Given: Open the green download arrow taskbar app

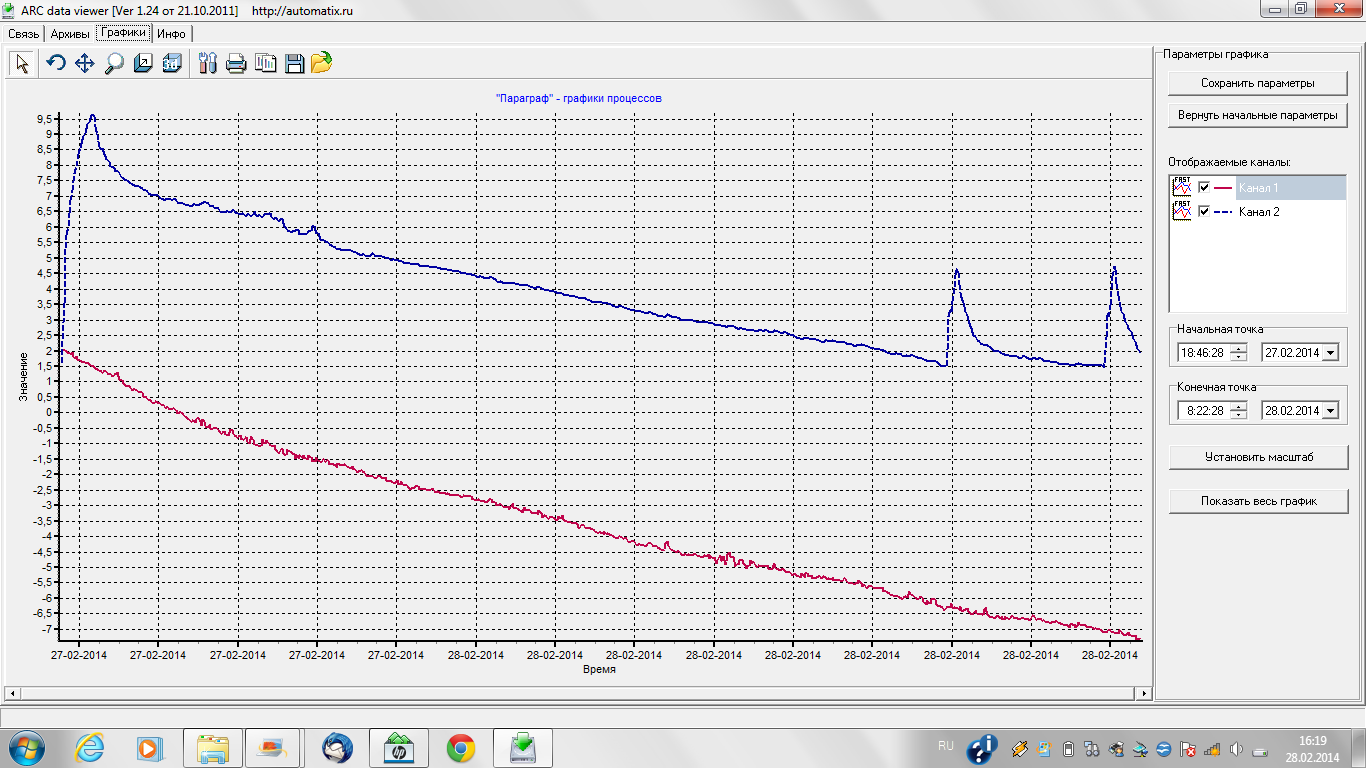Looking at the screenshot, I should pos(523,747).
